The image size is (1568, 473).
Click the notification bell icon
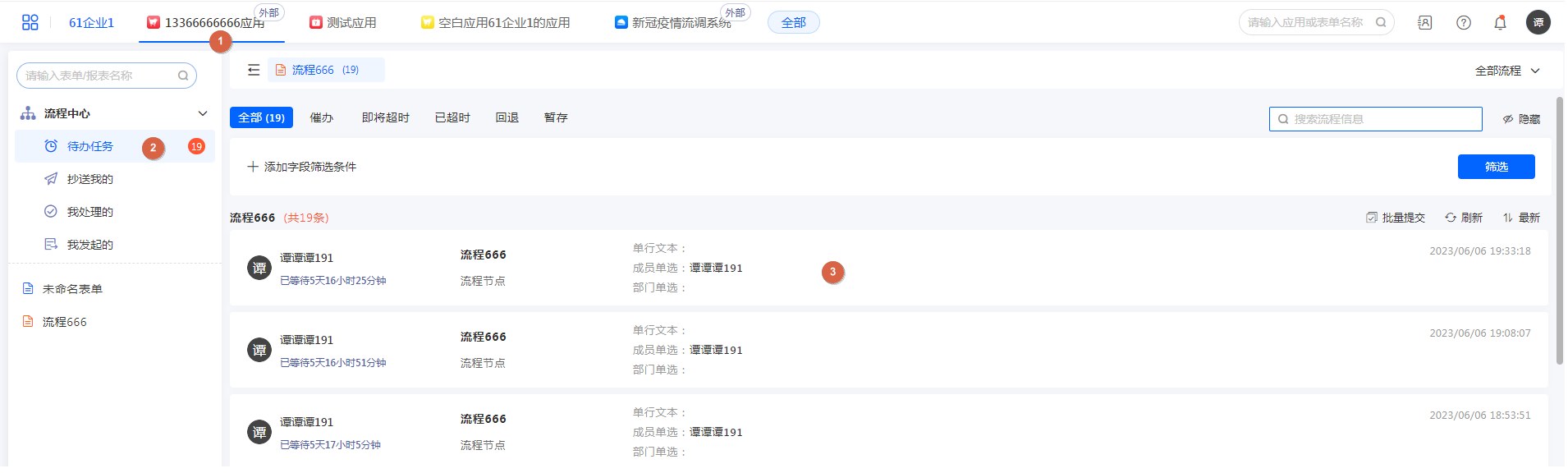tap(1500, 23)
